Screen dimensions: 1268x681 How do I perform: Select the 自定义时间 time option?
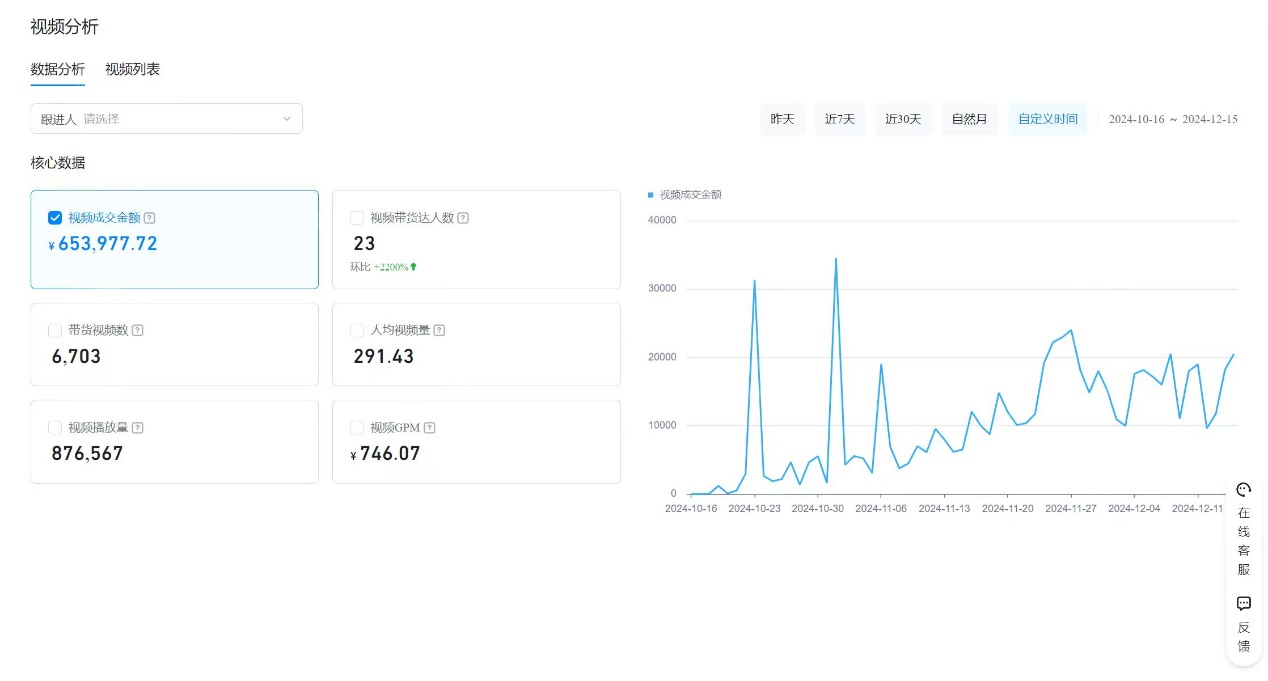click(1047, 119)
